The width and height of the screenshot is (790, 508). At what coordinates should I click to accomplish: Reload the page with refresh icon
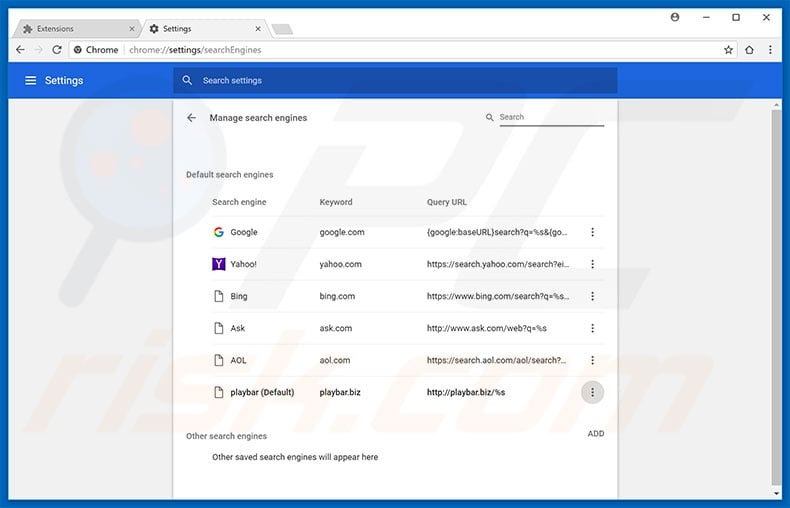(x=57, y=50)
